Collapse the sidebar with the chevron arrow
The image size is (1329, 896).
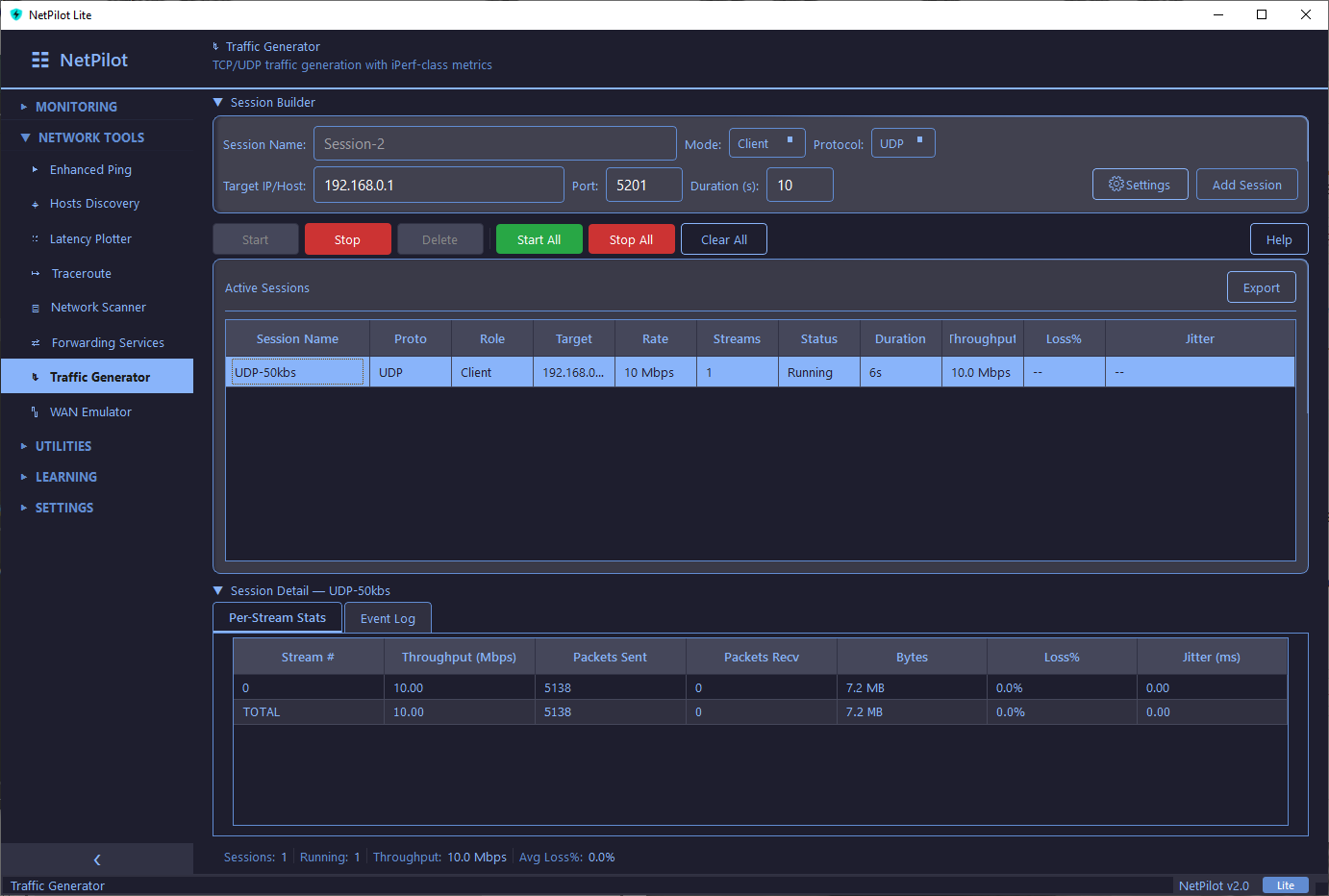[96, 859]
